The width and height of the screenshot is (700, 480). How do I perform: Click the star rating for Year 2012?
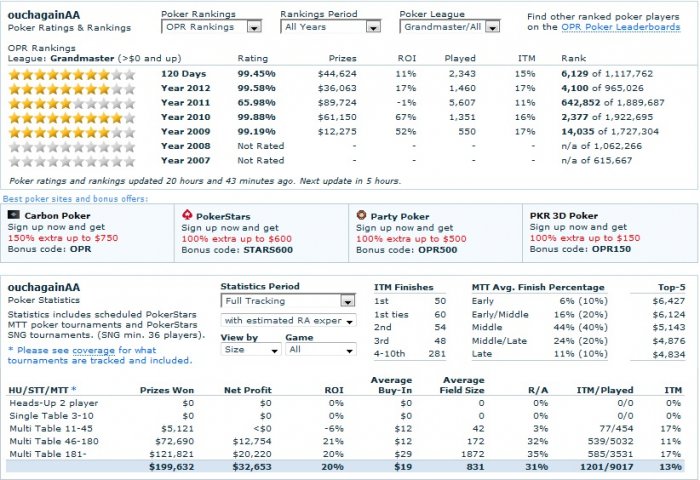pos(72,89)
